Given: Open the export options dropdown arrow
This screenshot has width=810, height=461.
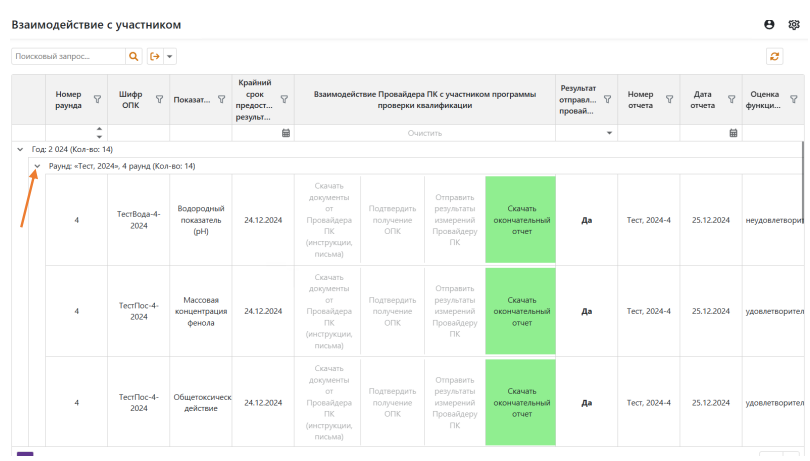Looking at the screenshot, I should tap(169, 57).
